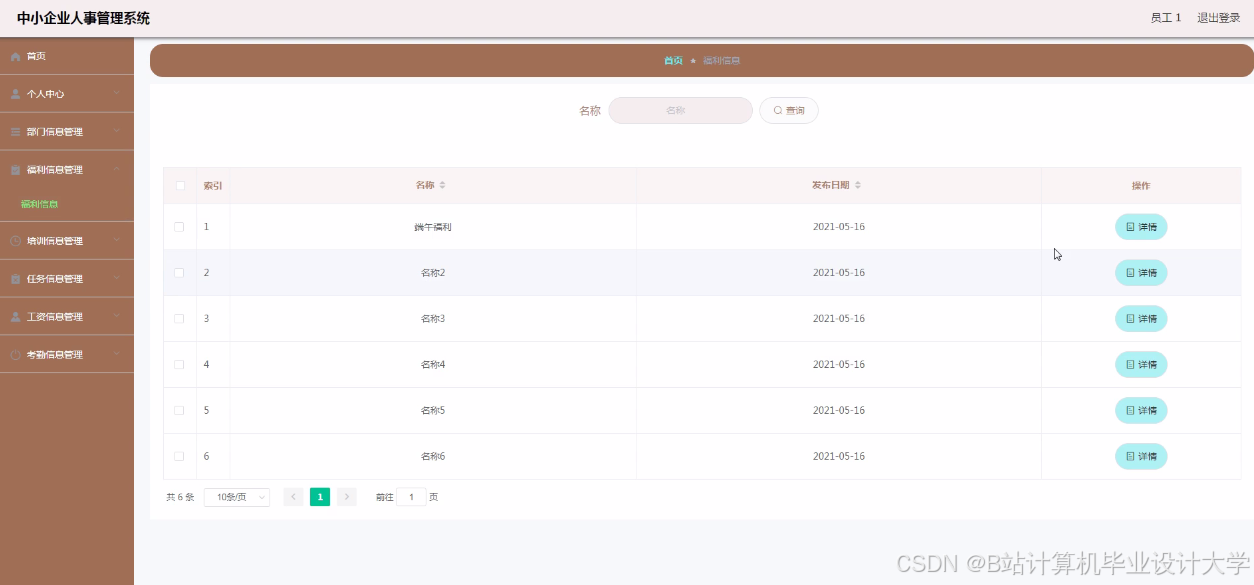
Task: Expand 工资信息管理 using its chevron
Action: coord(116,316)
